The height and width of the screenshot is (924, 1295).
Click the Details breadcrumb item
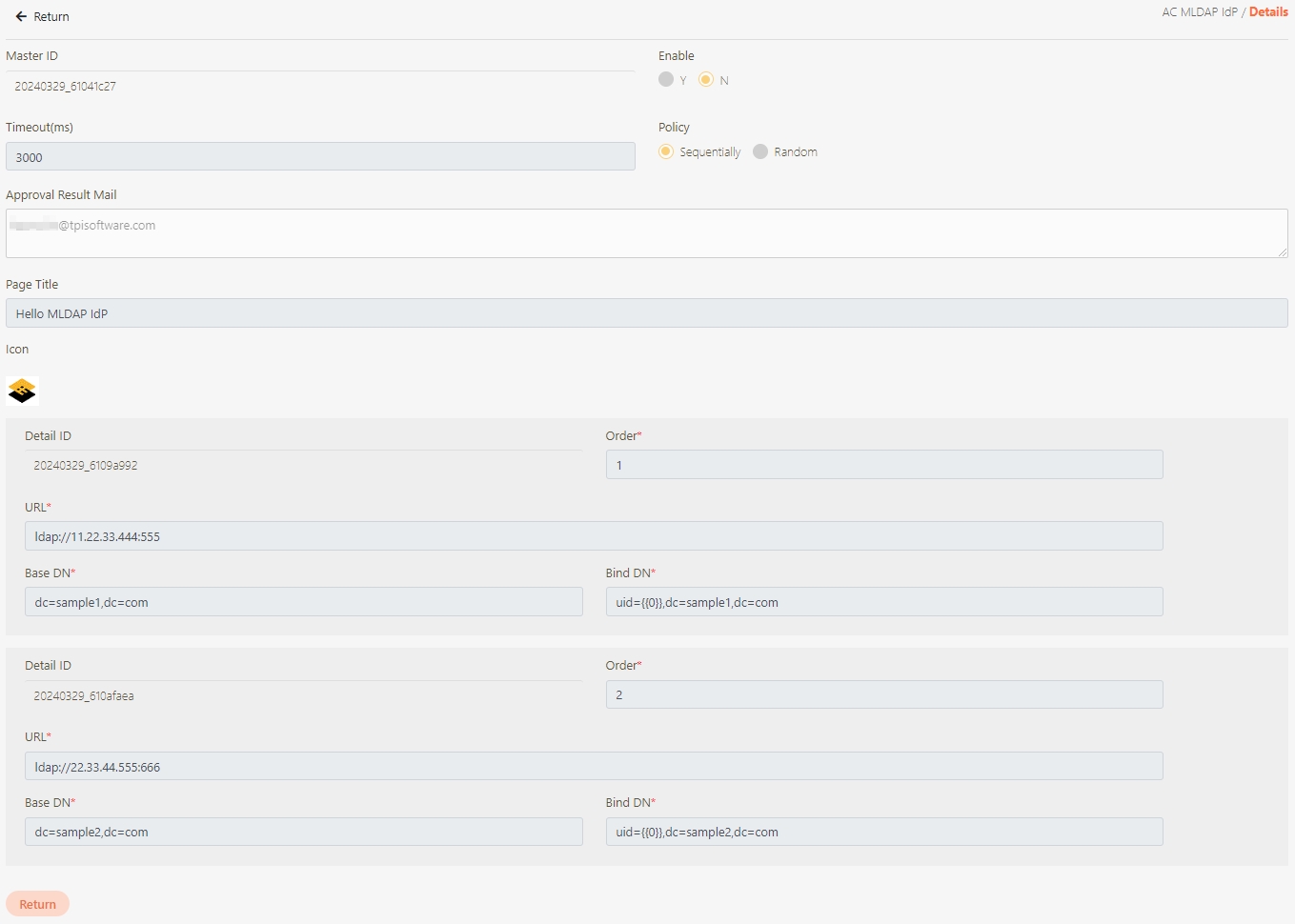pyautogui.click(x=1268, y=12)
